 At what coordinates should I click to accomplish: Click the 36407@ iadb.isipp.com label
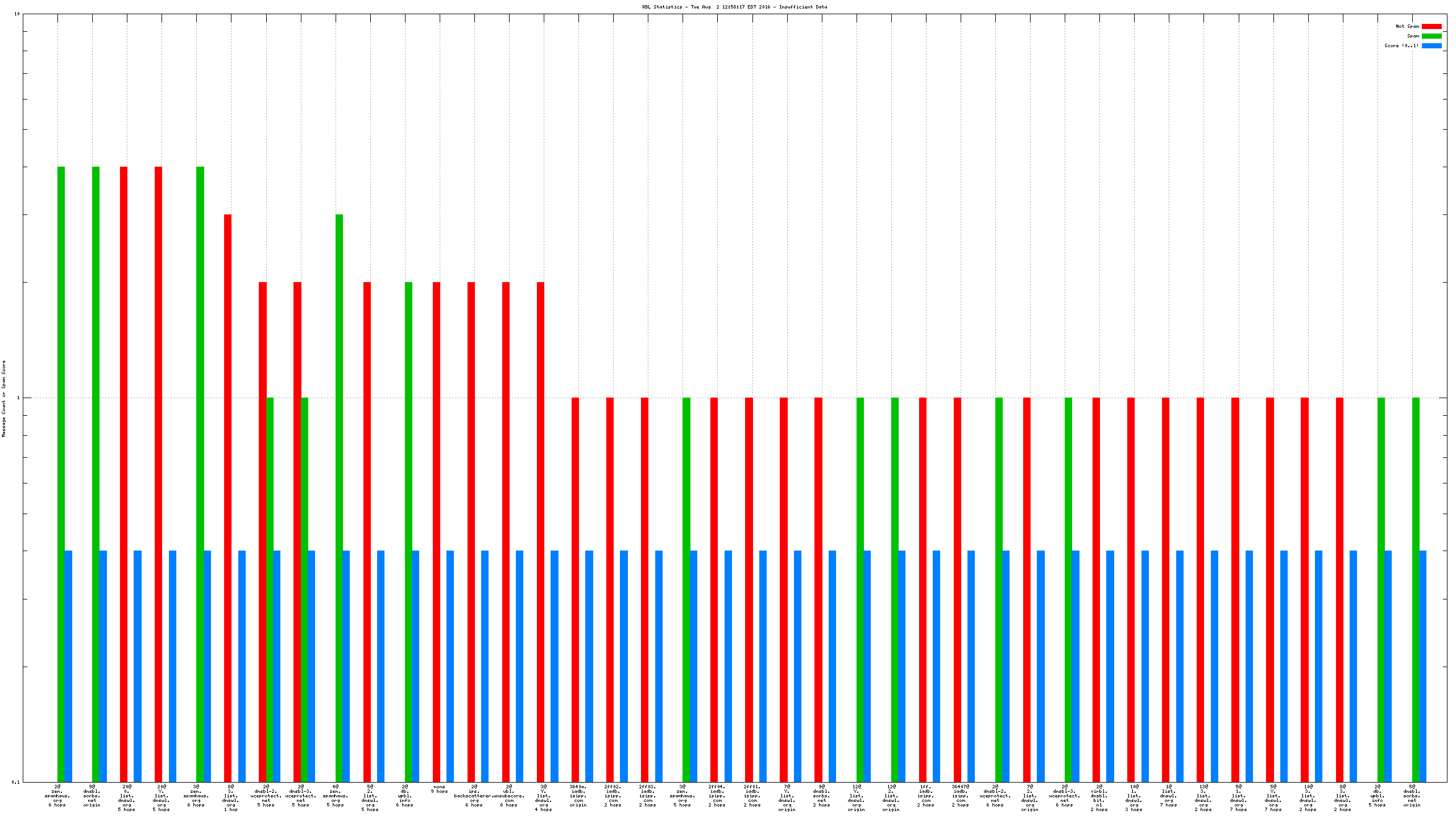pos(960,796)
